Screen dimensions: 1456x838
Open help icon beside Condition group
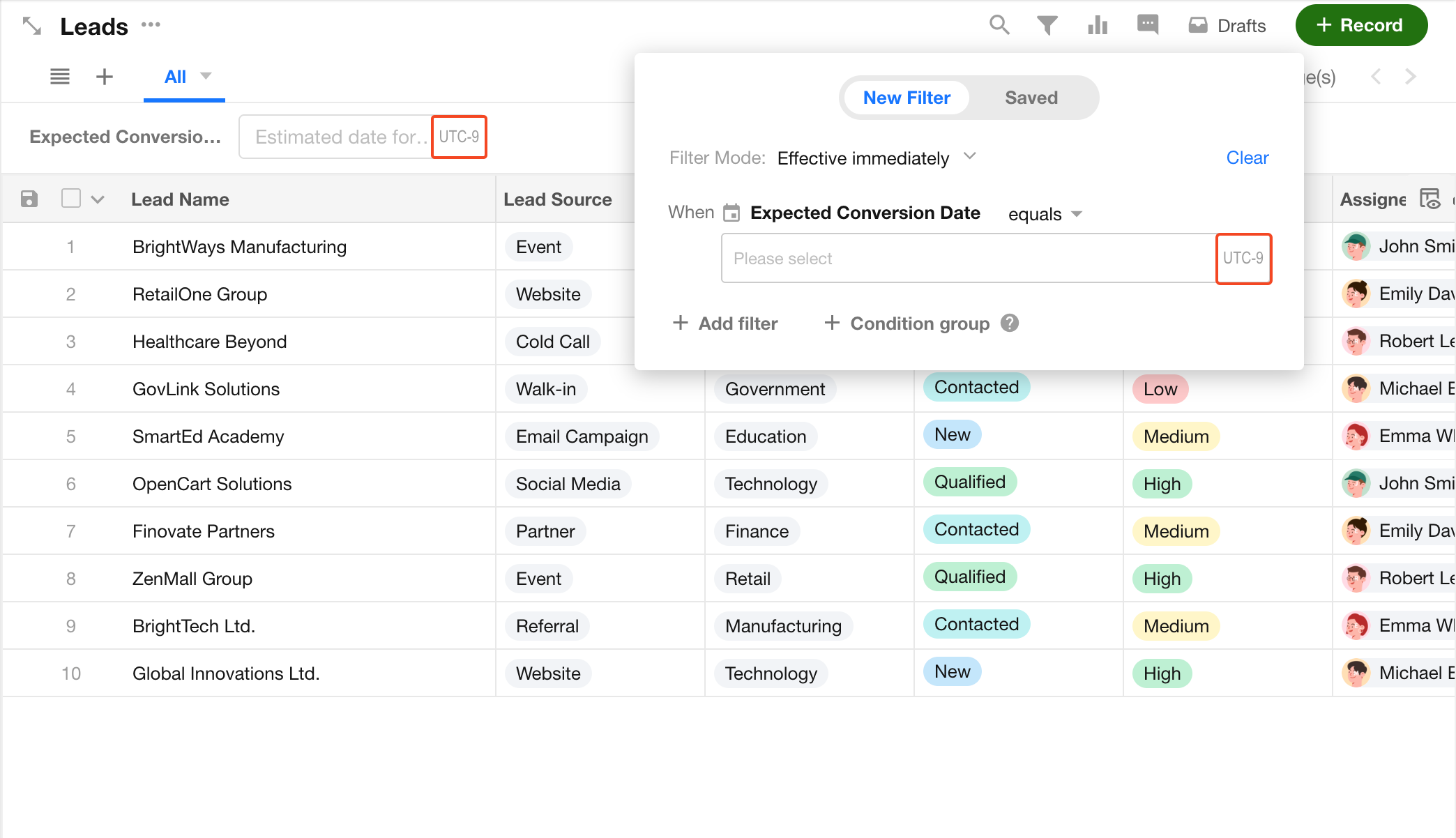click(1010, 323)
